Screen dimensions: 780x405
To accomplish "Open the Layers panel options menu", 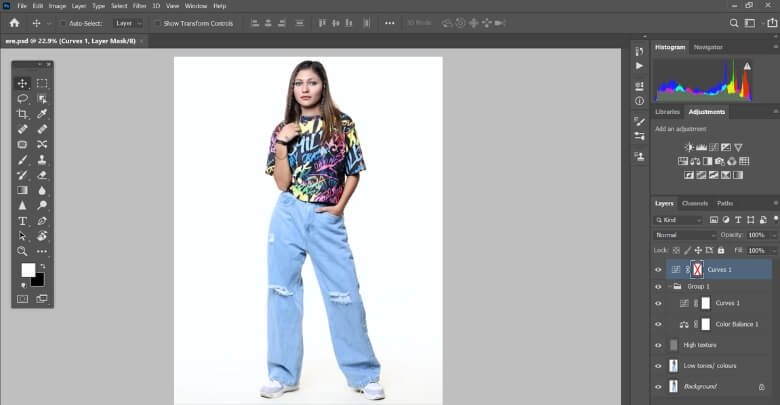I will (775, 203).
